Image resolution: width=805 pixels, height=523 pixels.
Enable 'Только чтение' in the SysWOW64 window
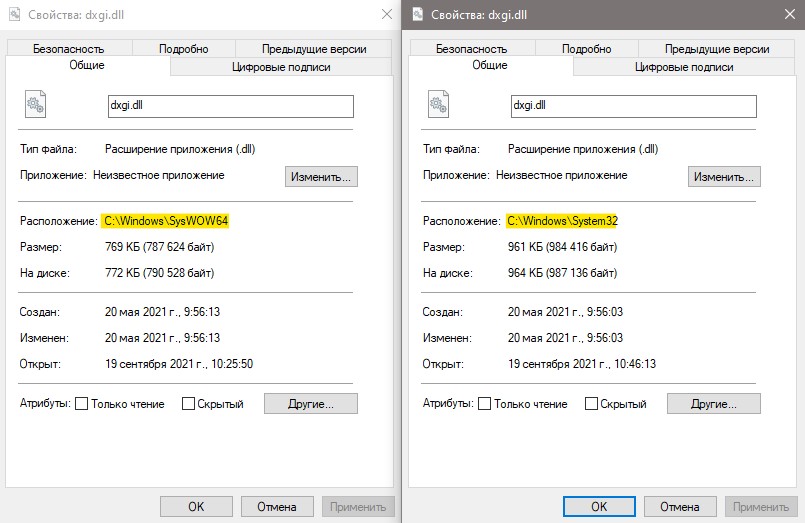coord(81,403)
